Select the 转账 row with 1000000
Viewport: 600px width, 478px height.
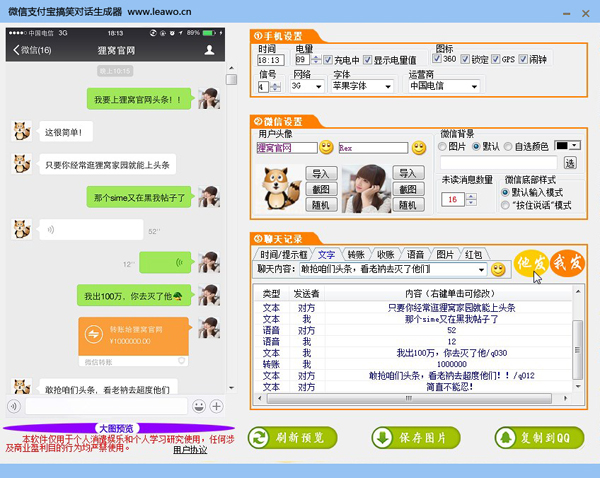coord(413,364)
